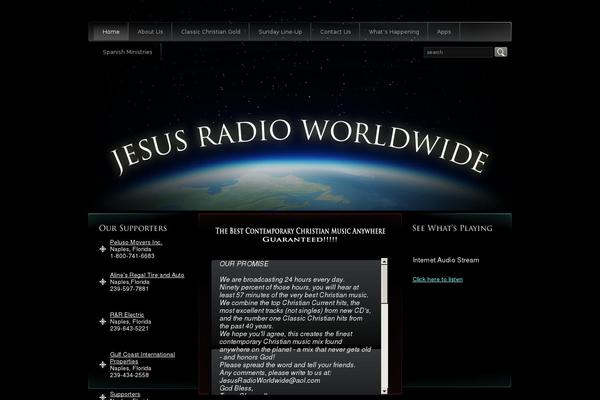Click the bullet icon beside R&R Electric

coord(103,322)
